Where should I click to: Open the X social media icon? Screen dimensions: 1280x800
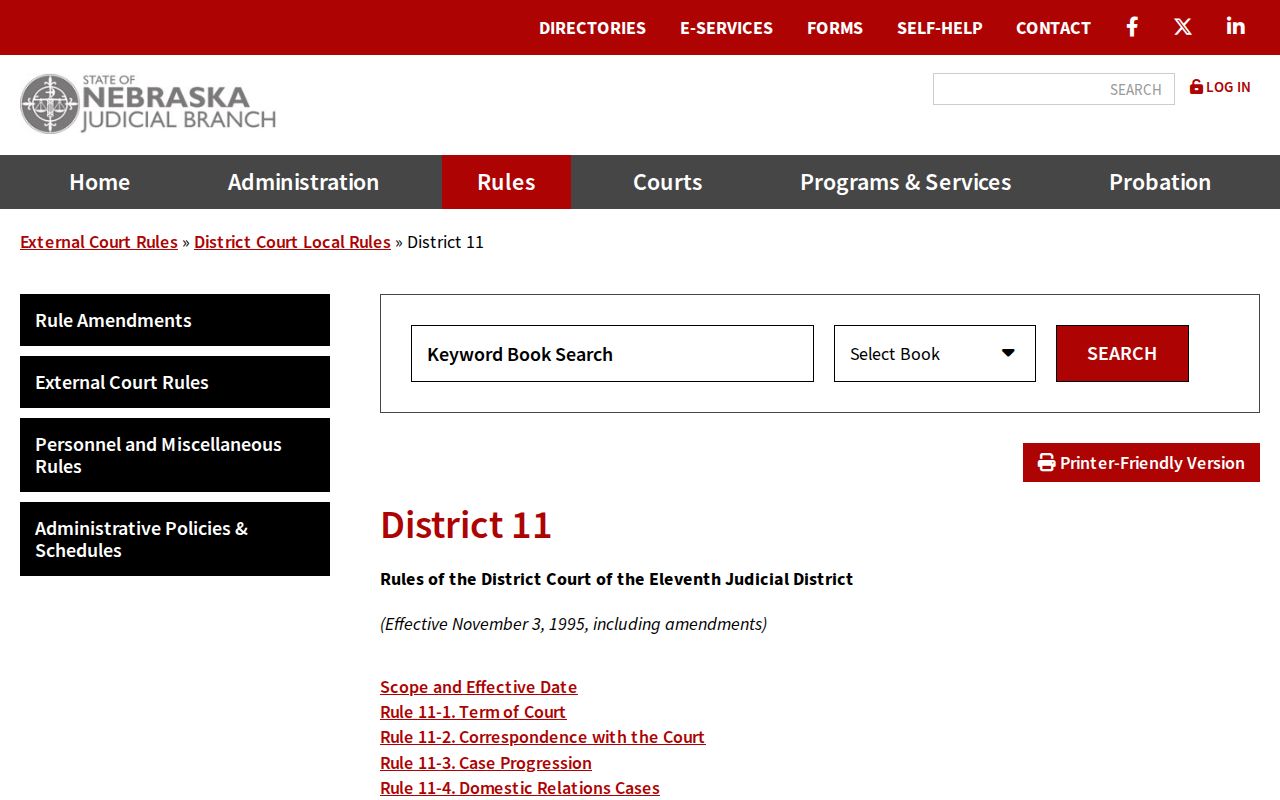pyautogui.click(x=1183, y=27)
